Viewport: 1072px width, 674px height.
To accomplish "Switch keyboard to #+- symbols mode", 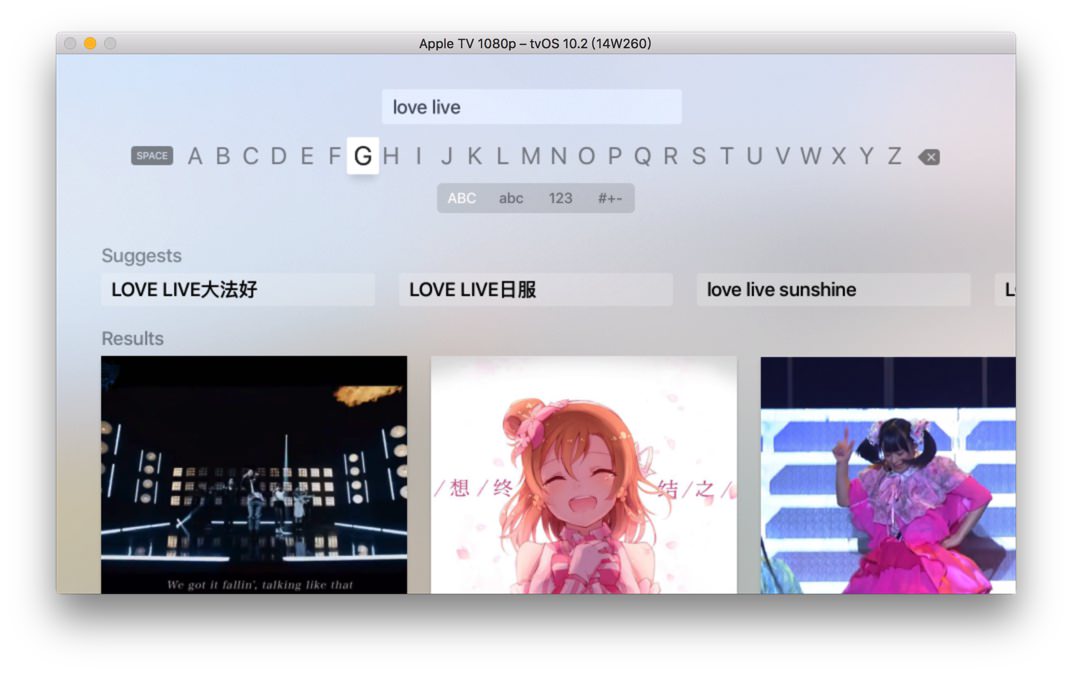I will (610, 198).
